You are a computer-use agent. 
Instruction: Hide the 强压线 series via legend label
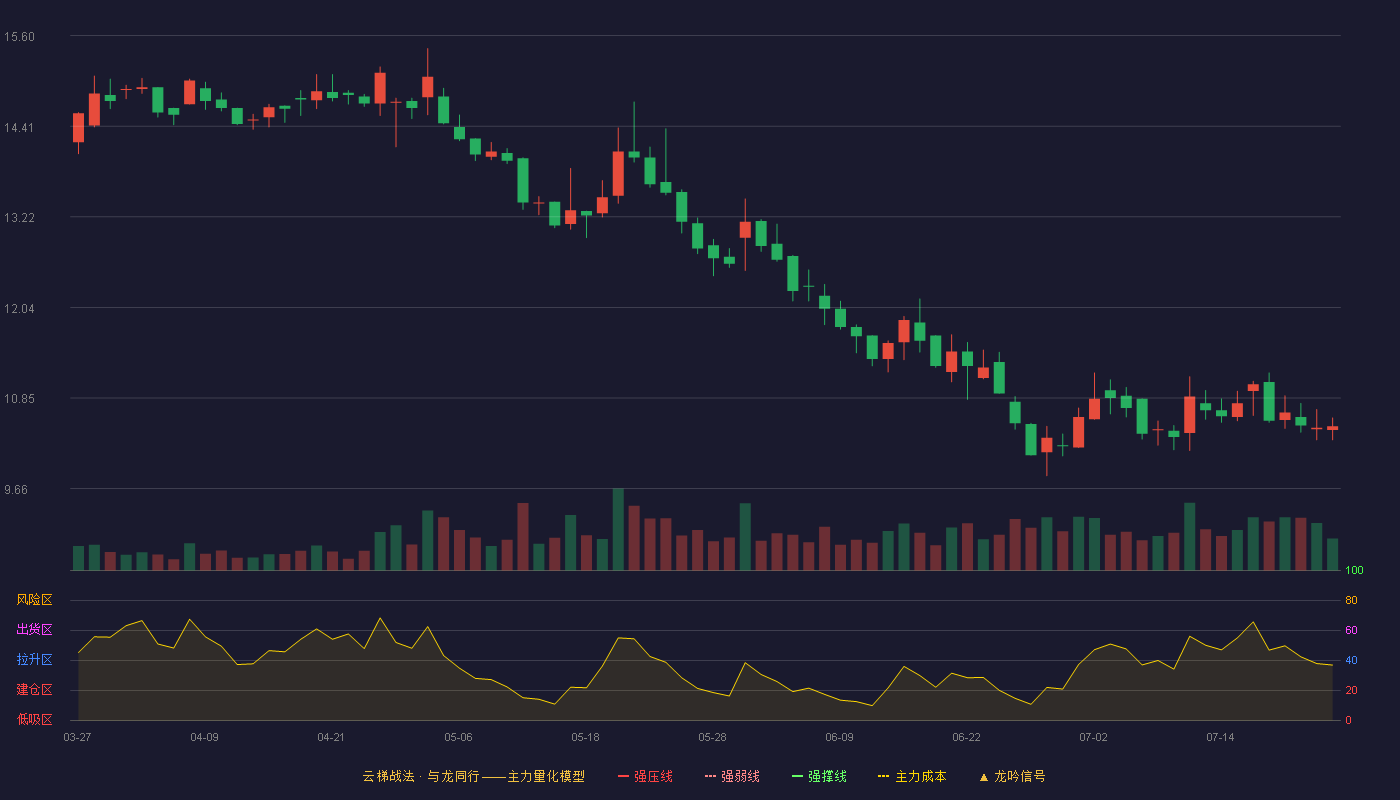(x=653, y=776)
